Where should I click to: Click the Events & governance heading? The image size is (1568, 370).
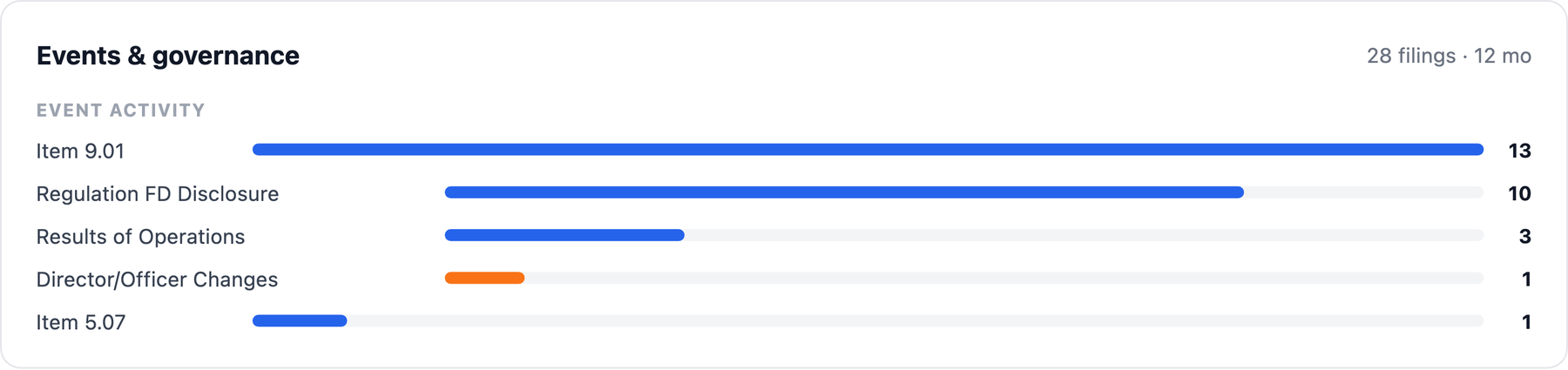point(168,56)
